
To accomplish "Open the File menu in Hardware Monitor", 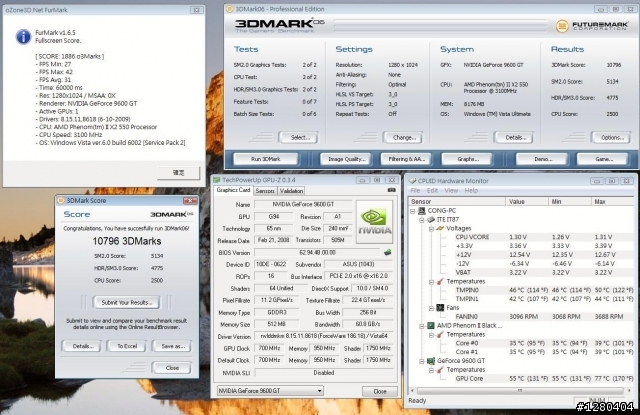I will tap(415, 191).
